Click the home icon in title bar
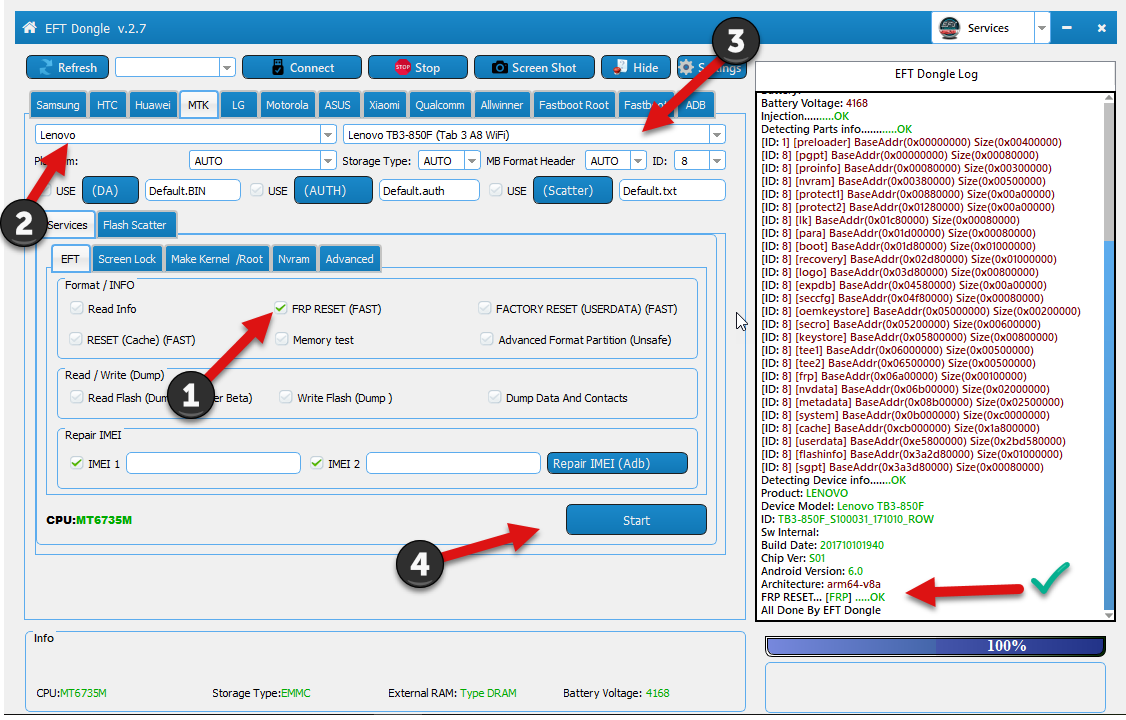The height and width of the screenshot is (720, 1126). (x=29, y=27)
